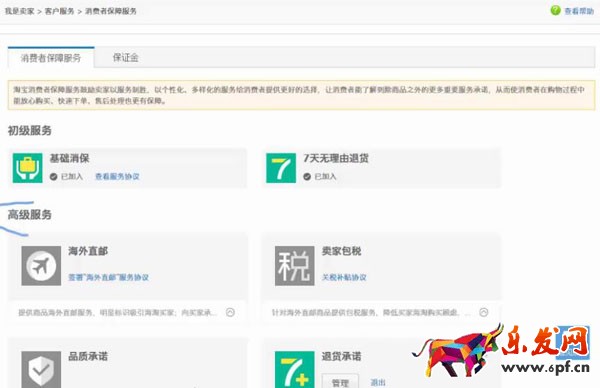Switch to the 保证金 tab

[x=126, y=58]
